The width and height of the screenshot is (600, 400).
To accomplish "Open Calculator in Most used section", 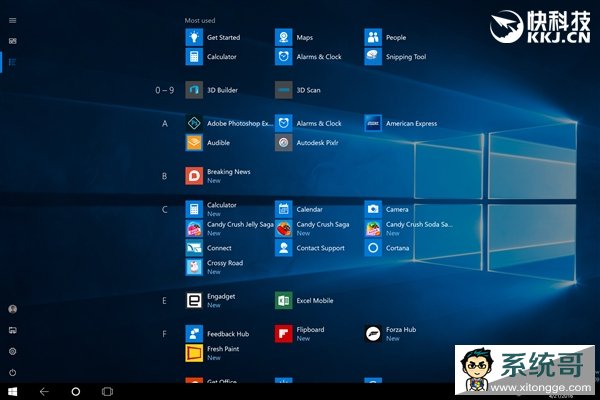I will click(194, 57).
